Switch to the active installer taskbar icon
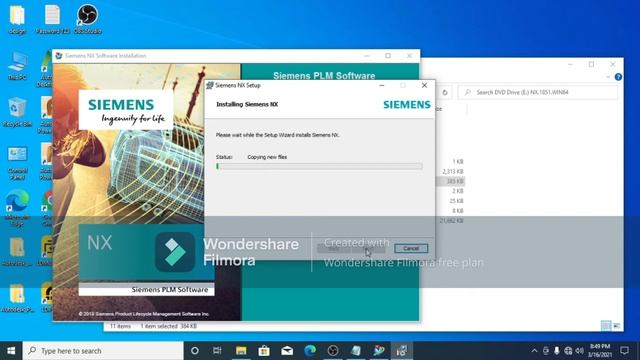 402,351
